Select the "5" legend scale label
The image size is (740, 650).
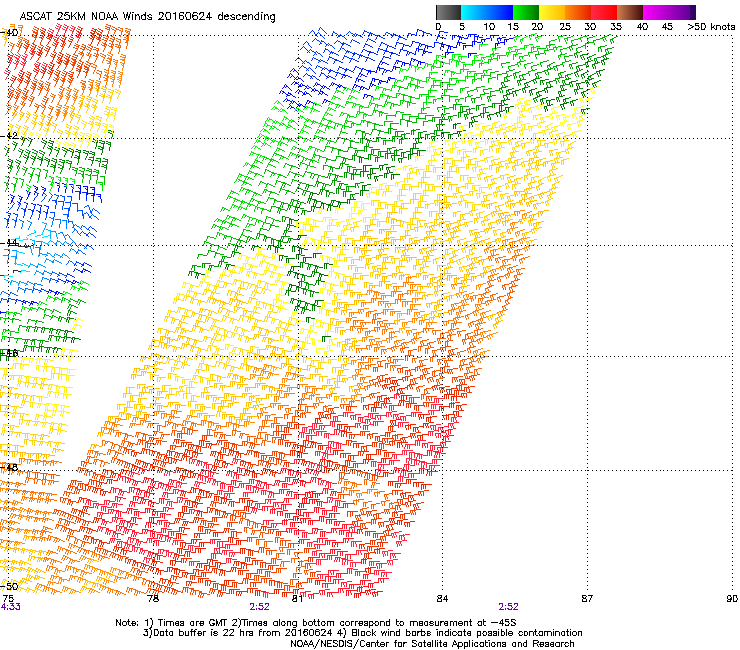[x=462, y=27]
